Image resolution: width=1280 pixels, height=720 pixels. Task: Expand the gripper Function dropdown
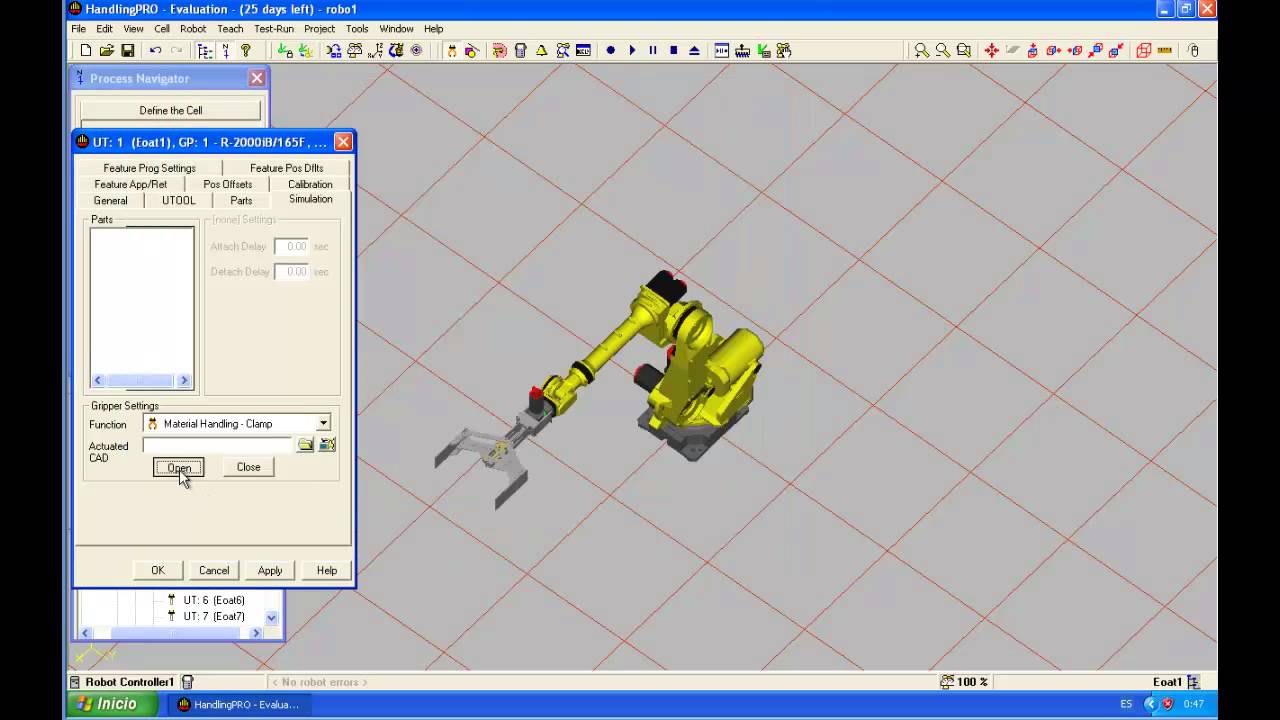coord(323,424)
